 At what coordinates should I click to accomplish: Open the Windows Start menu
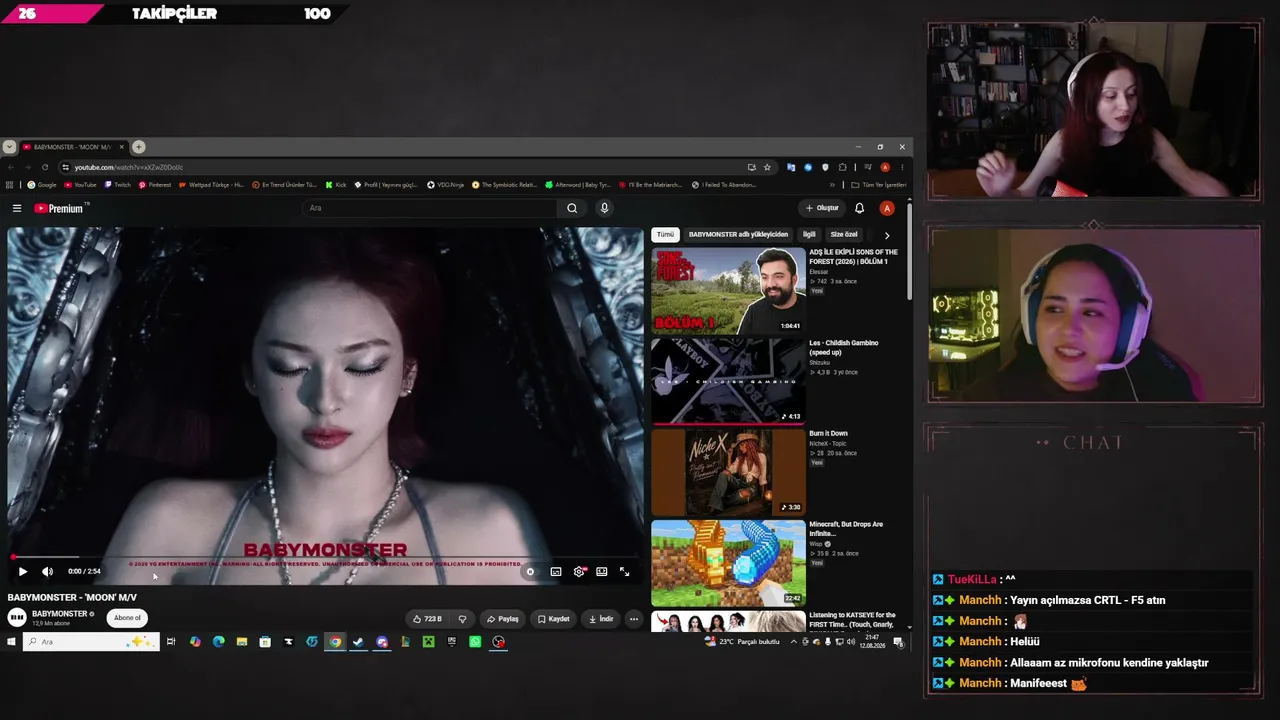pos(11,642)
